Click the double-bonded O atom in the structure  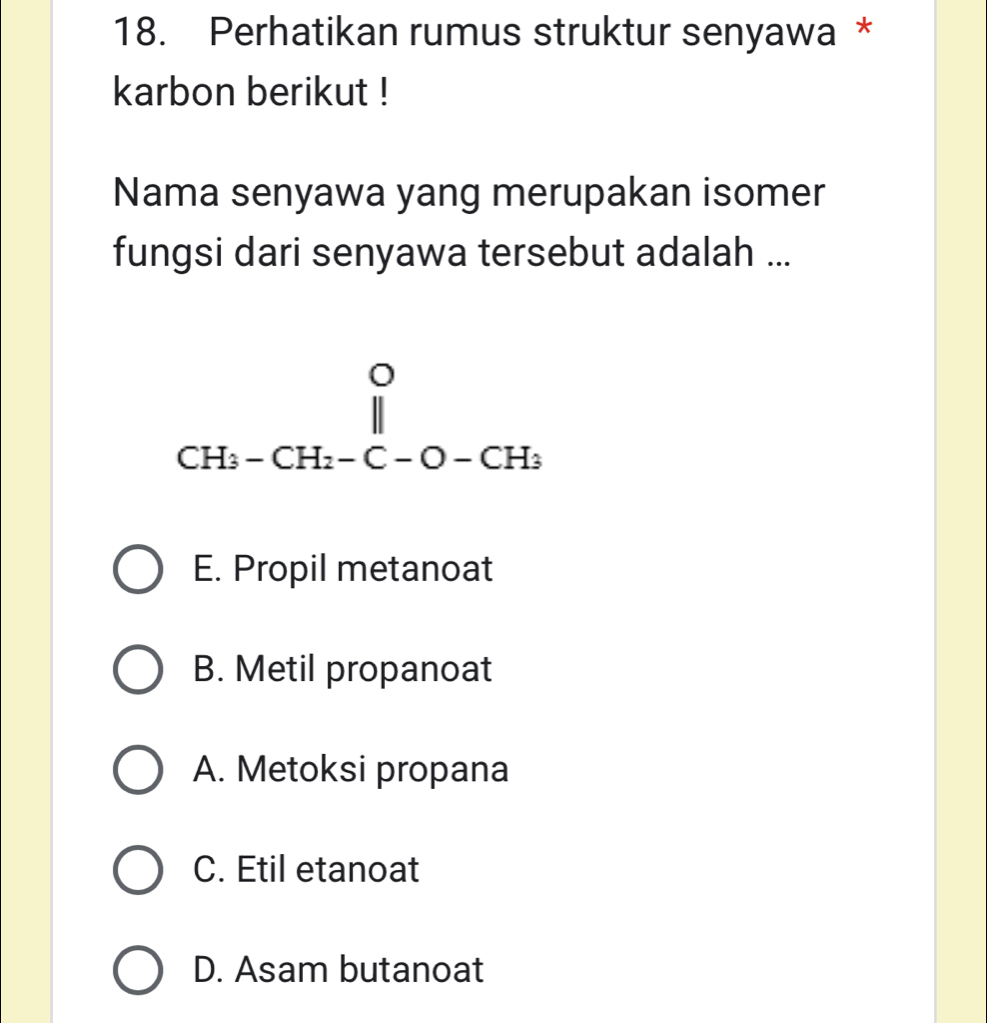(x=382, y=374)
